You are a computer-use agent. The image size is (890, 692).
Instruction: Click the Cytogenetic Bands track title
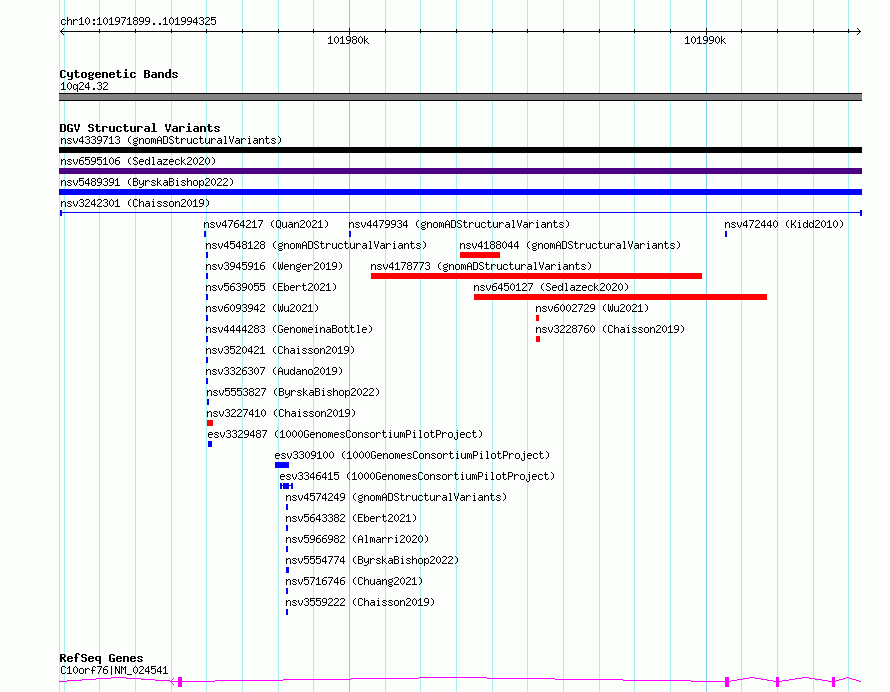click(x=119, y=74)
